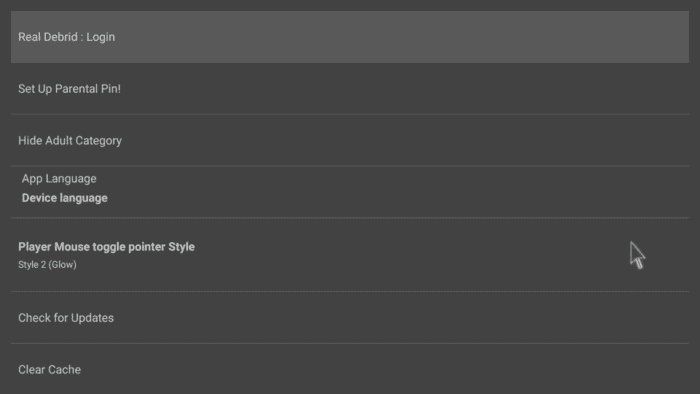This screenshot has height=394, width=700.
Task: Tap the Parental Pin setup row
Action: [350, 89]
